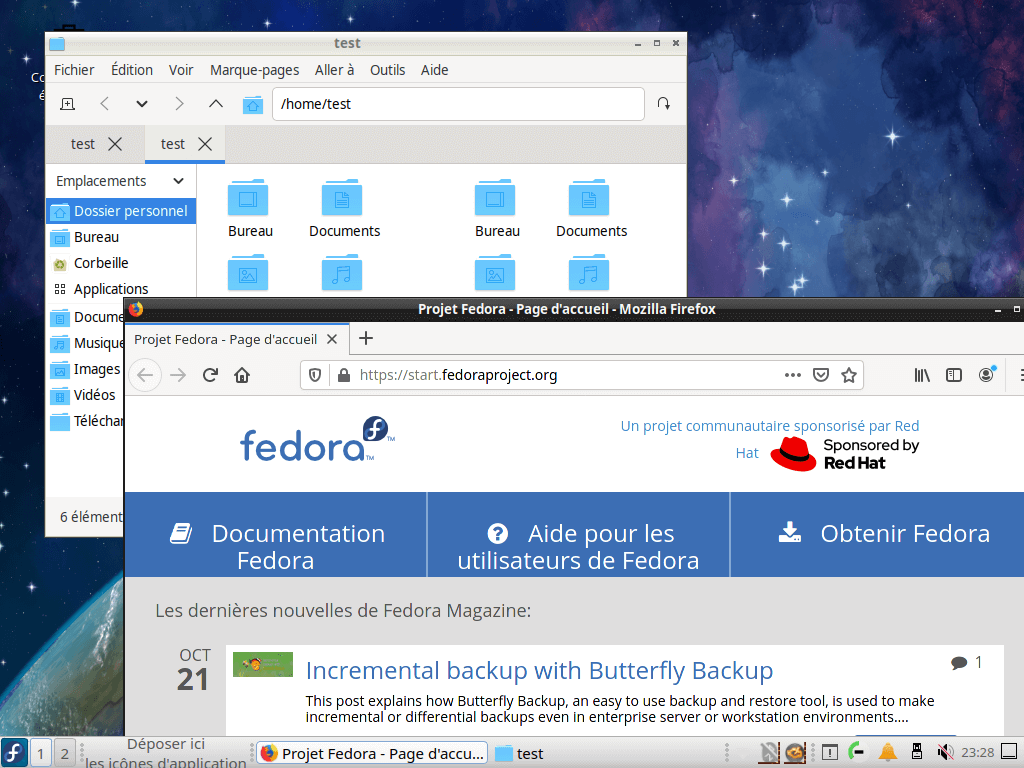Switch to workspace 2 in the panel
The image size is (1024, 768).
[x=64, y=754]
